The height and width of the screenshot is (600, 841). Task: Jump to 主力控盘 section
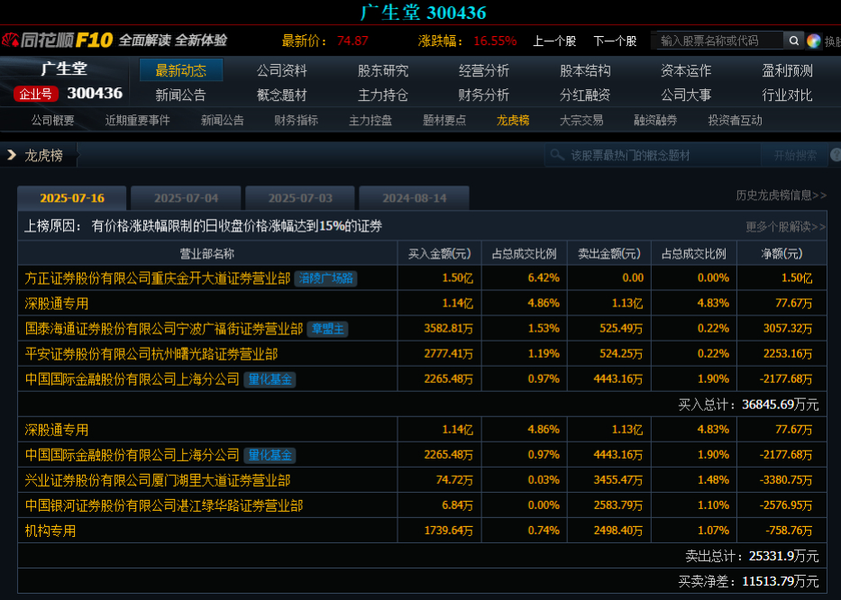[370, 121]
